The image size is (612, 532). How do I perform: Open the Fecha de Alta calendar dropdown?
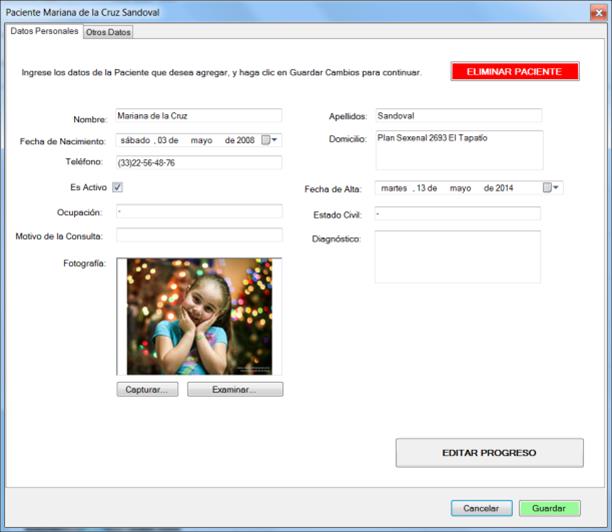[557, 187]
